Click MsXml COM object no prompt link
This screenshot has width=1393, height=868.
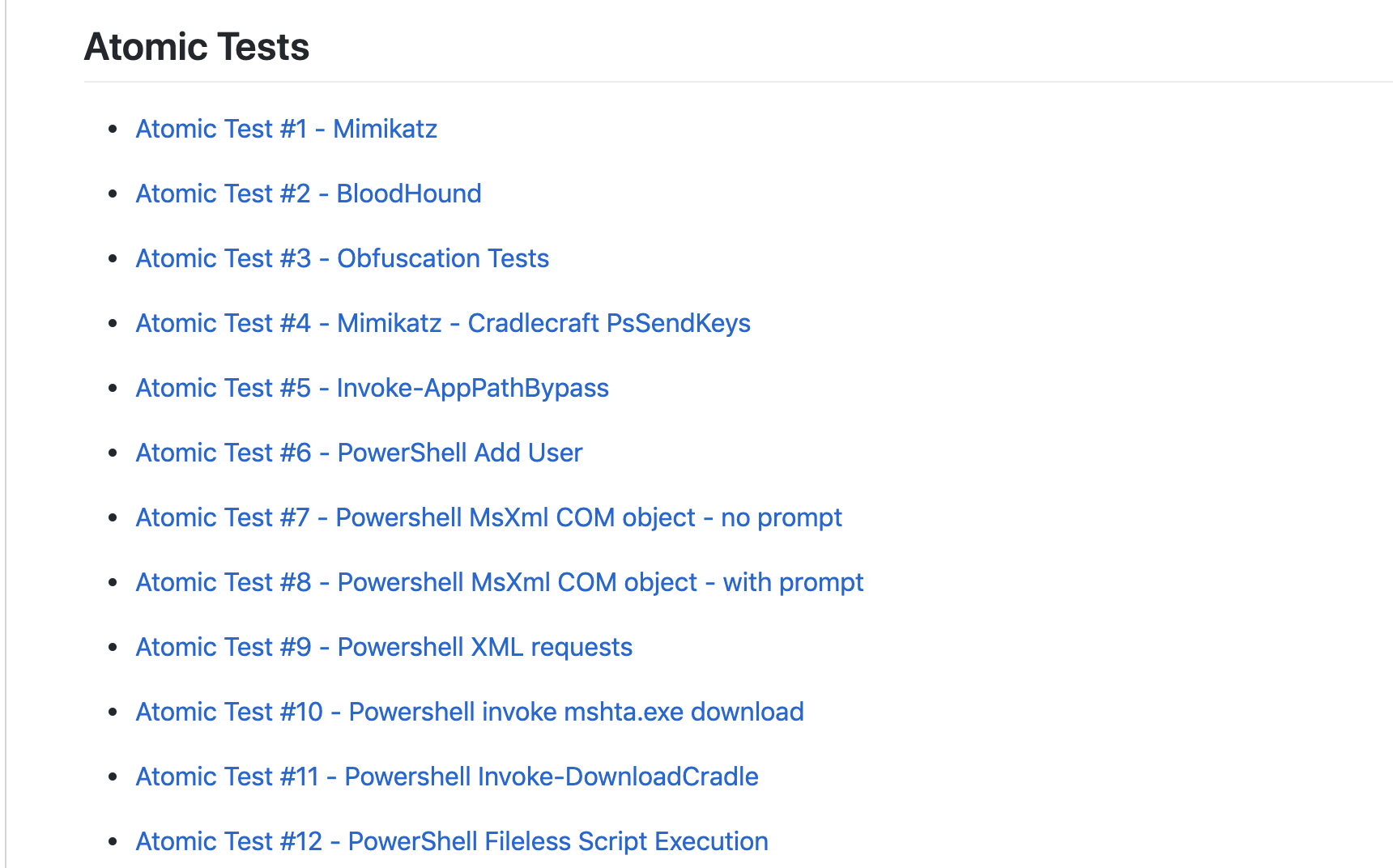(x=488, y=517)
